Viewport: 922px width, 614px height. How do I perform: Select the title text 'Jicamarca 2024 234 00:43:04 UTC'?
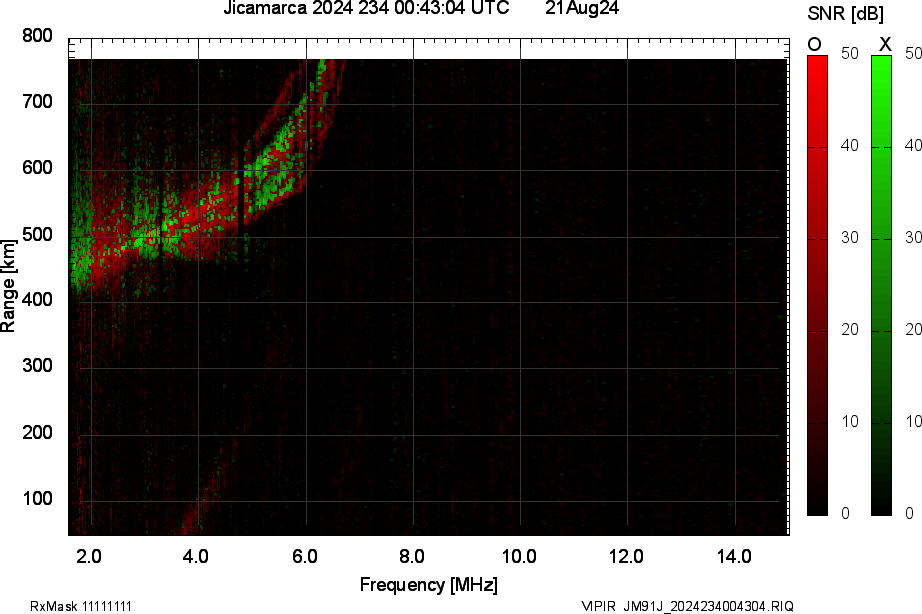click(366, 8)
